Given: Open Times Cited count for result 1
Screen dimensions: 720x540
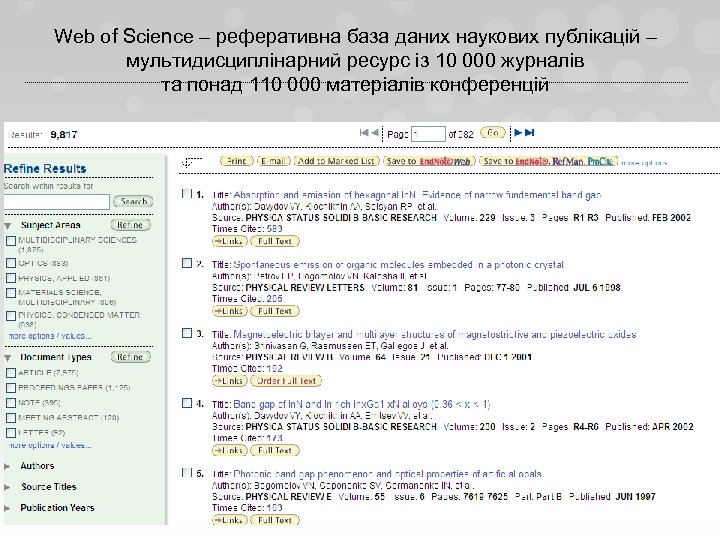Looking at the screenshot, I should pyautogui.click(x=275, y=229).
